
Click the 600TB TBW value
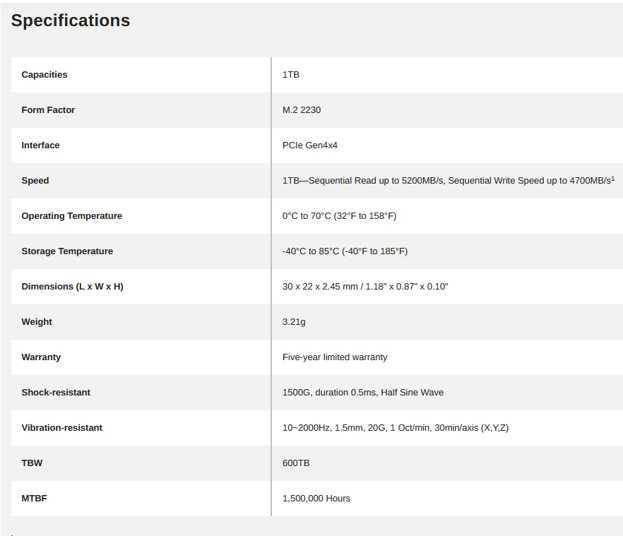pyautogui.click(x=296, y=463)
